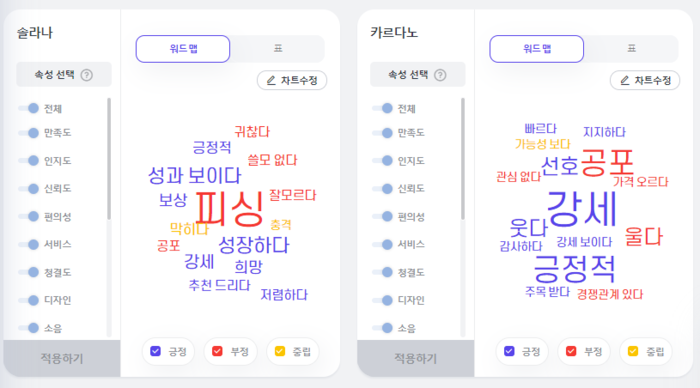Screen dimensions: 700x388
Task: Uncheck 부정 checkbox under 카르다노 word map
Action: pos(571,351)
